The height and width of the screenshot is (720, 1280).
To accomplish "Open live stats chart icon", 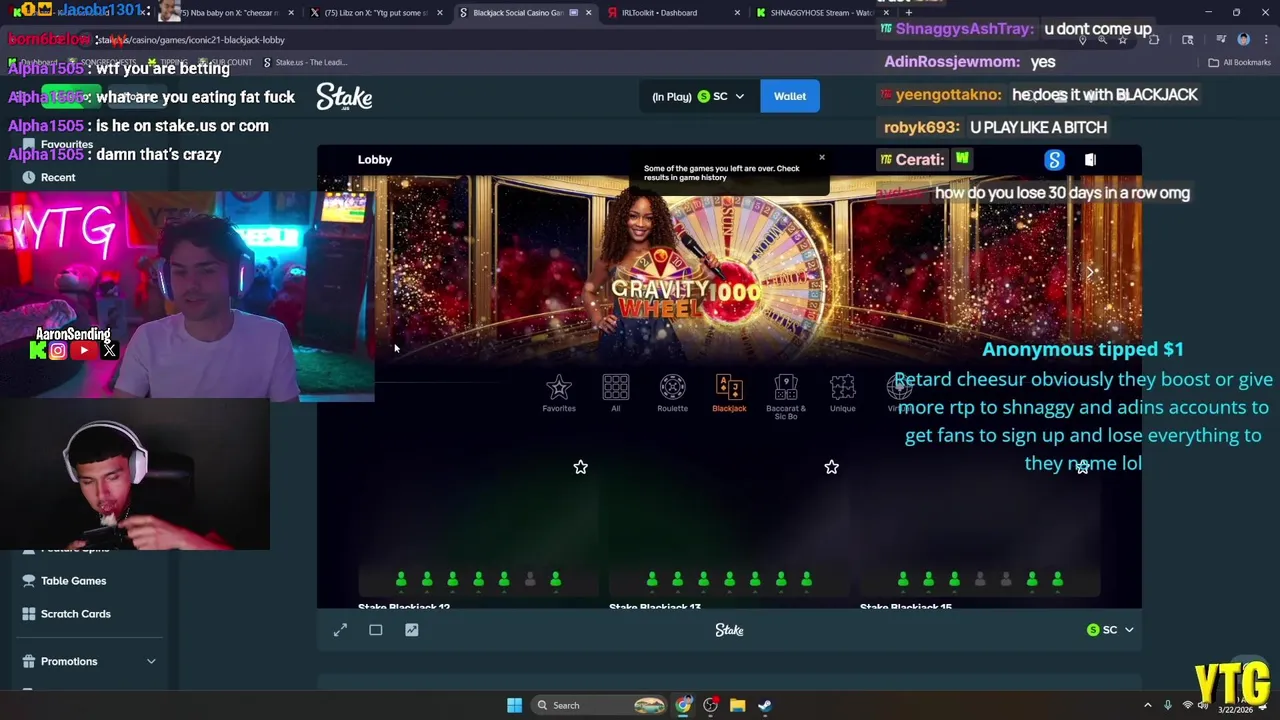I will point(412,630).
